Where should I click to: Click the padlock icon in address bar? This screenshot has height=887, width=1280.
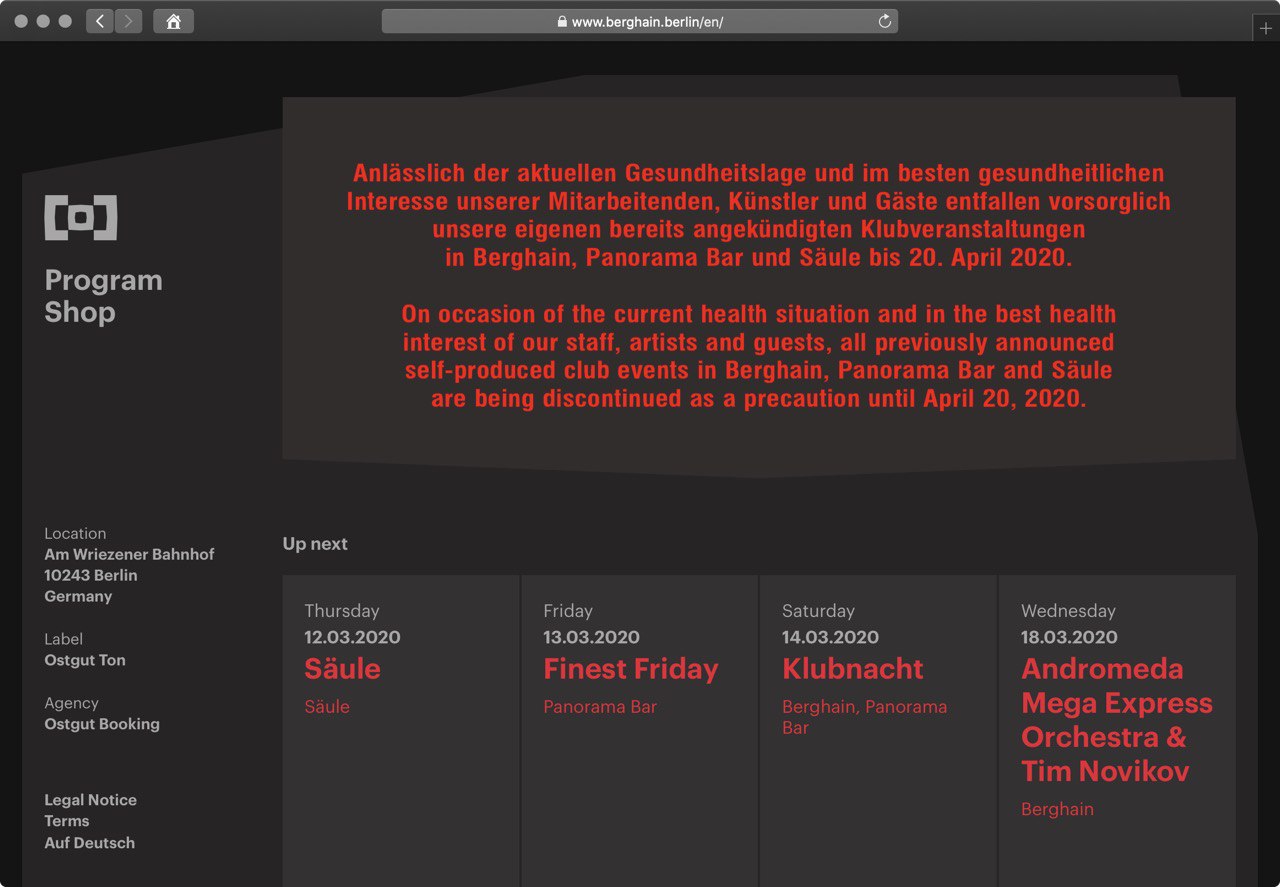562,21
